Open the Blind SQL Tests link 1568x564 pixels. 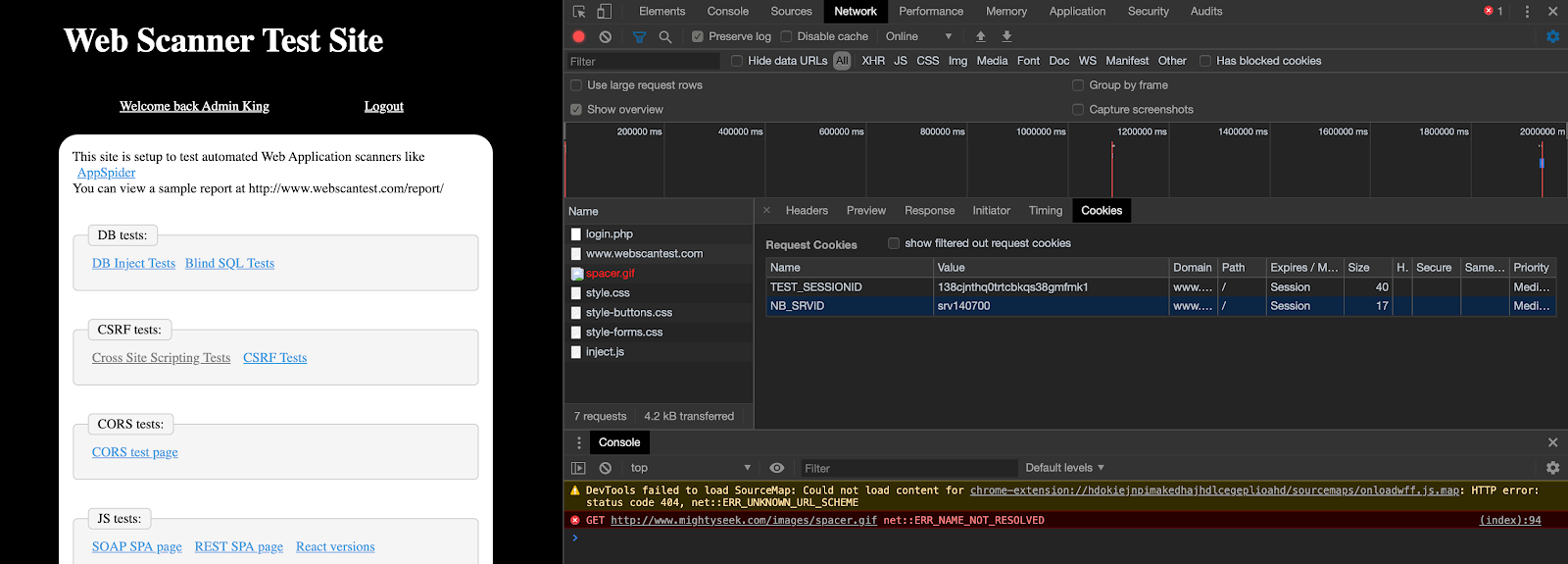coord(229,263)
